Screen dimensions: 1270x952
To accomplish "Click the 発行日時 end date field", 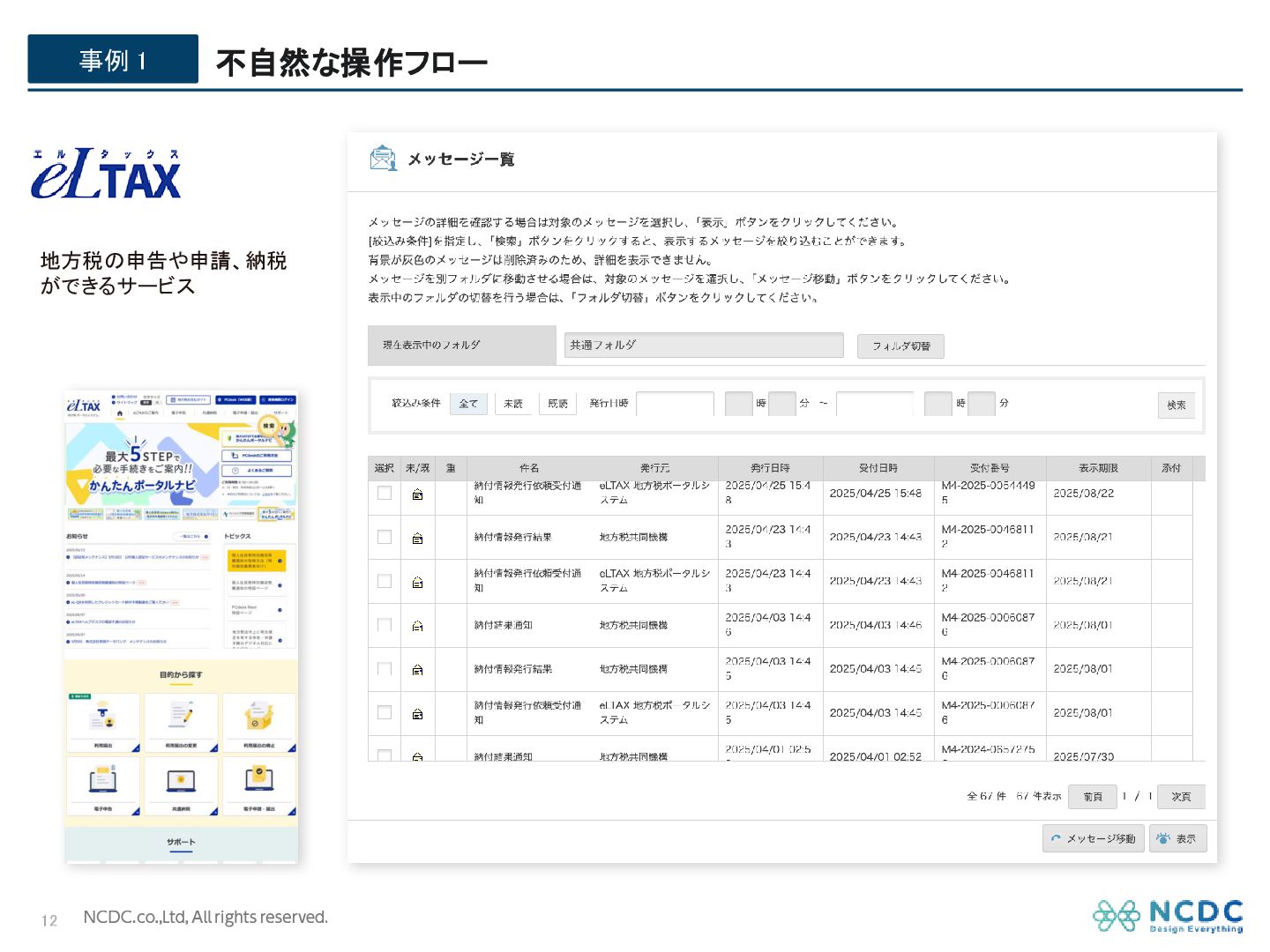I will (x=875, y=404).
